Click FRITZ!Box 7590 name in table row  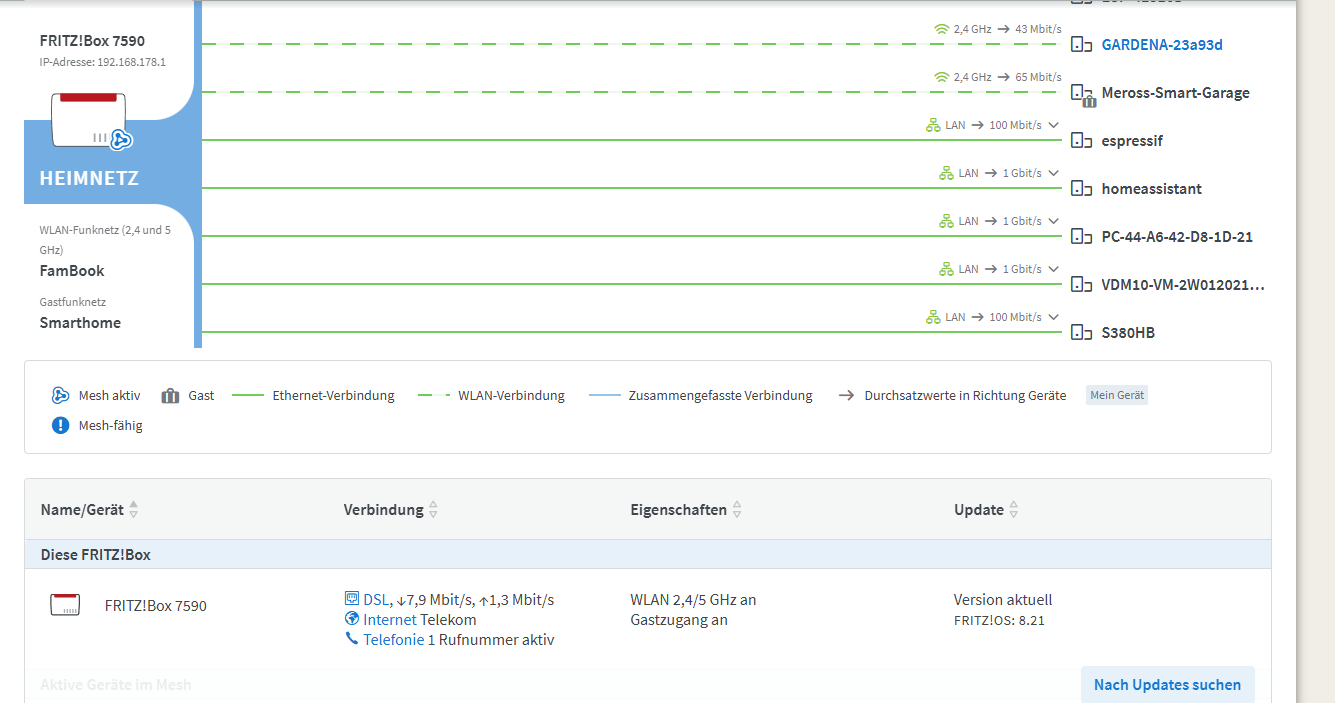pyautogui.click(x=156, y=605)
